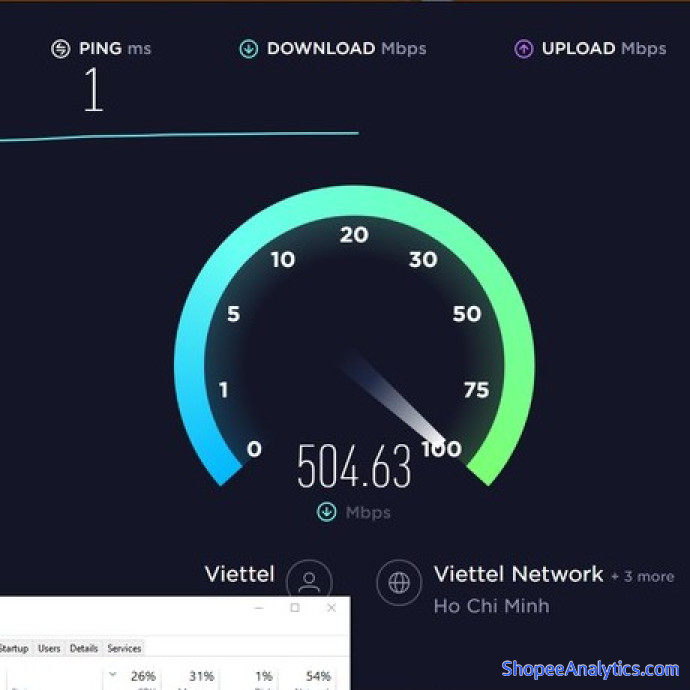Select the Services tab

tap(124, 648)
